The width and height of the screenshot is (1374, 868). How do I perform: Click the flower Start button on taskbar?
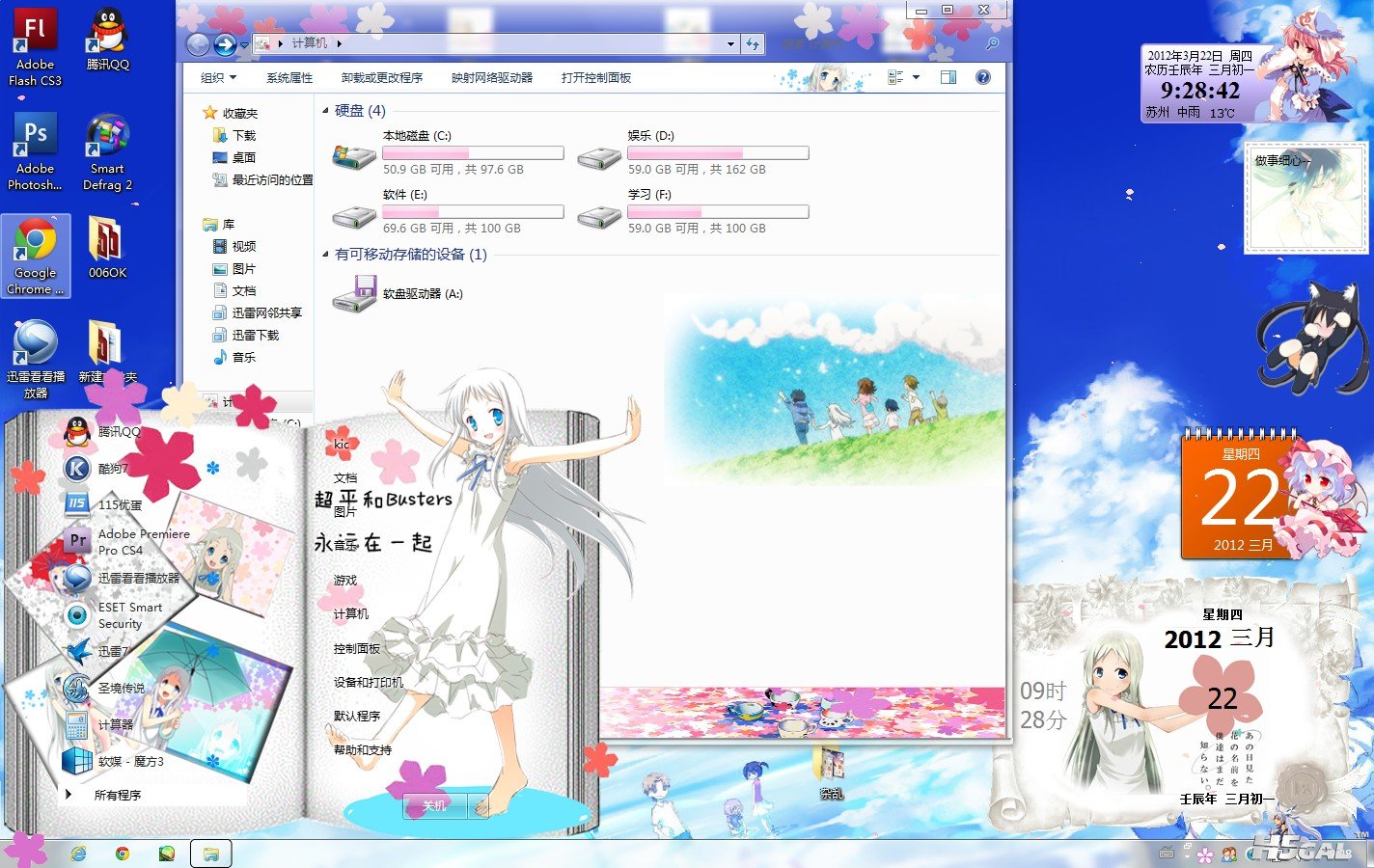click(26, 850)
